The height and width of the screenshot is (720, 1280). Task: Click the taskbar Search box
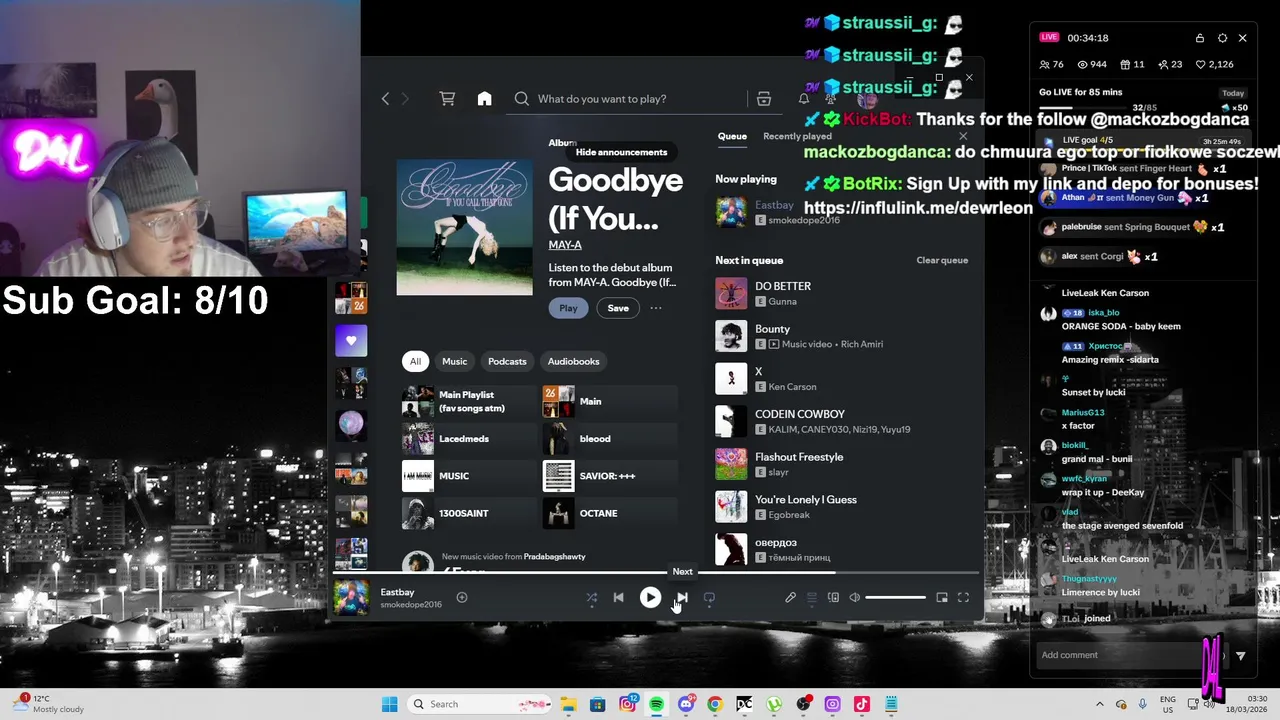(x=478, y=704)
